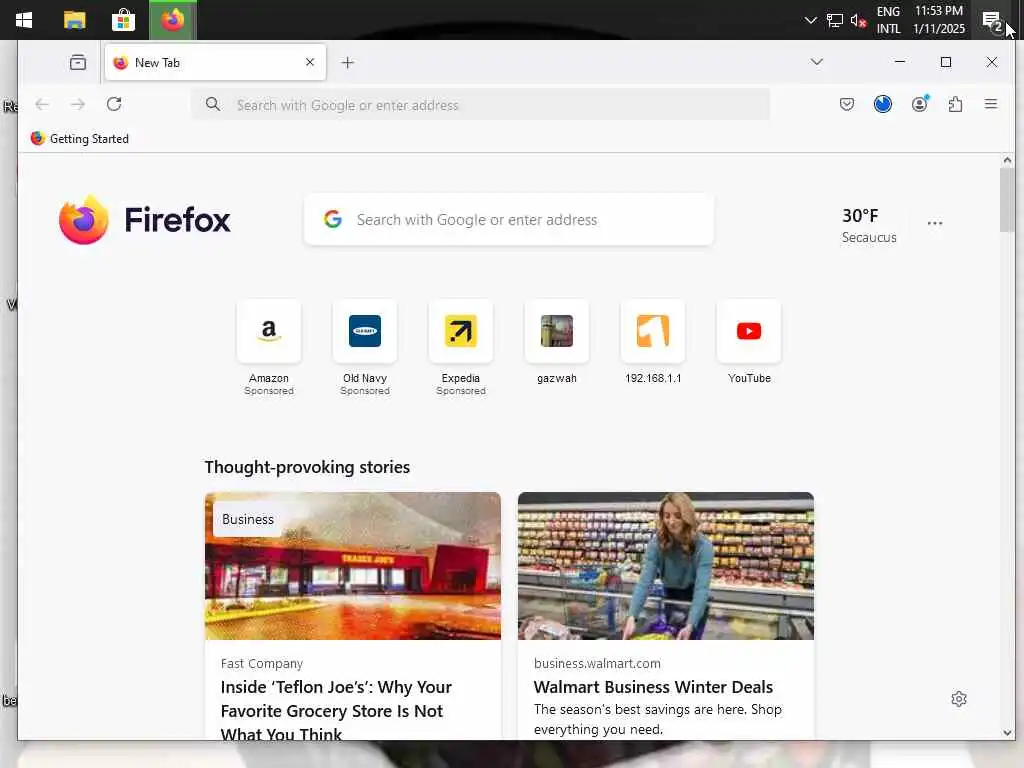This screenshot has height=768, width=1024.
Task: Click the Firefox taskbar button
Action: coord(173,20)
